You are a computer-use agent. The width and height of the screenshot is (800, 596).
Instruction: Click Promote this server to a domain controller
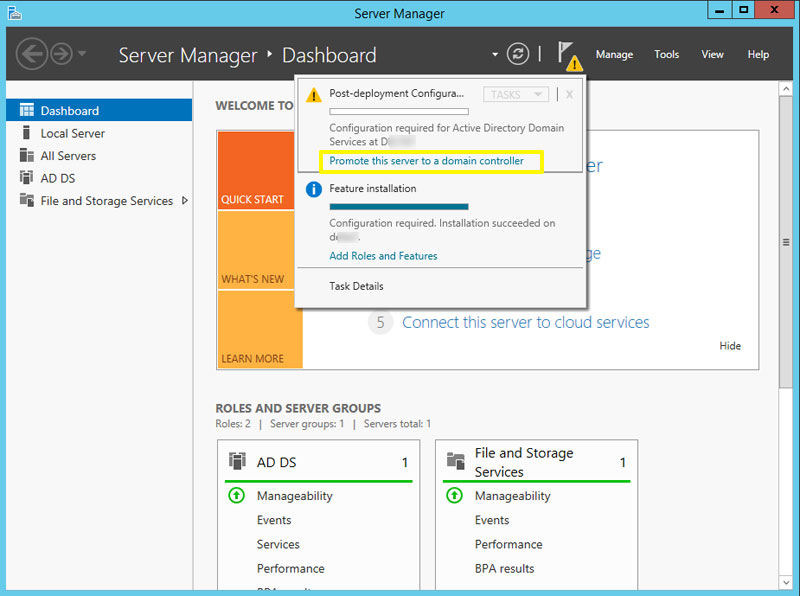pyautogui.click(x=426, y=161)
